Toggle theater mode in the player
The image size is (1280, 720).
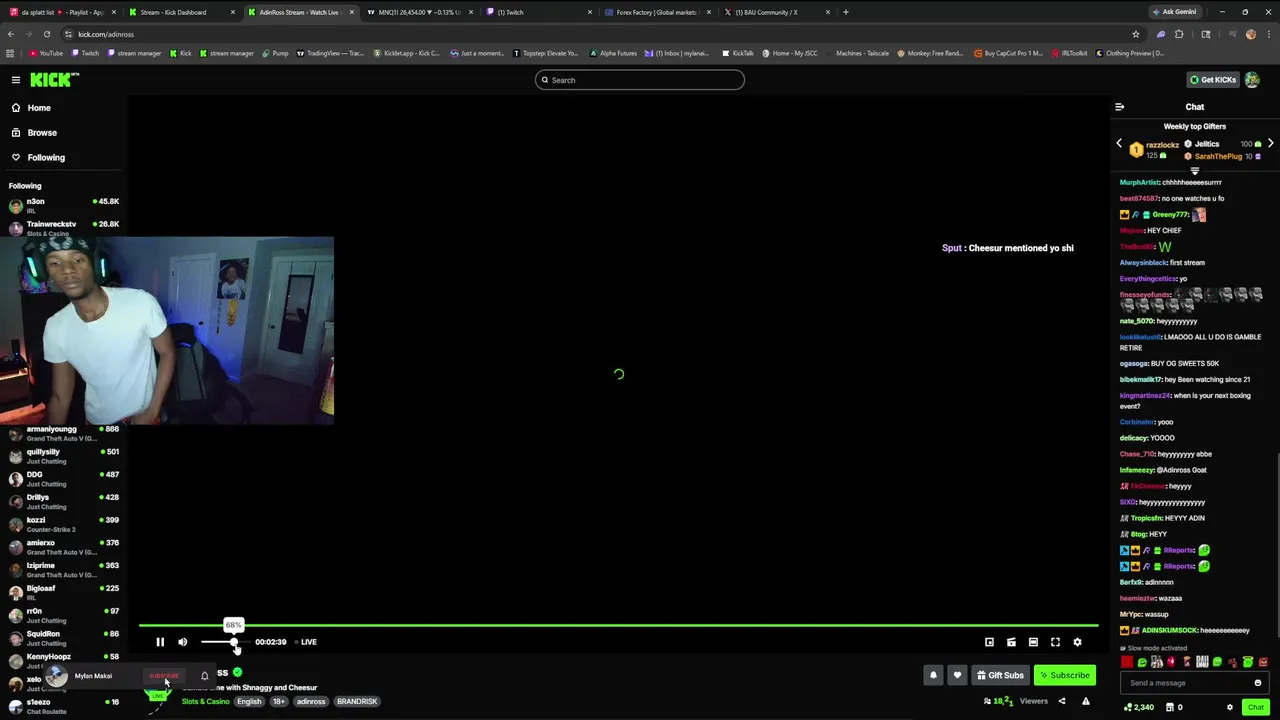pos(1033,642)
